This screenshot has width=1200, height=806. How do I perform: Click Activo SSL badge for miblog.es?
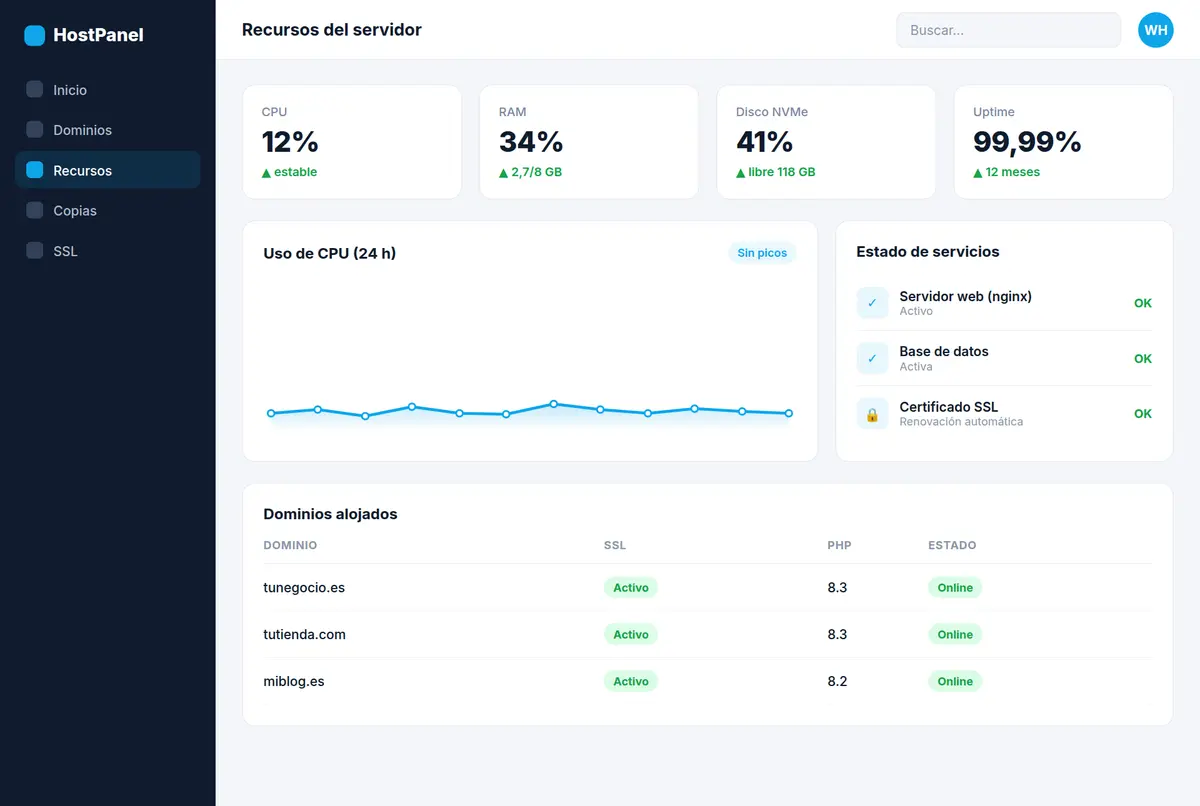[x=631, y=682]
